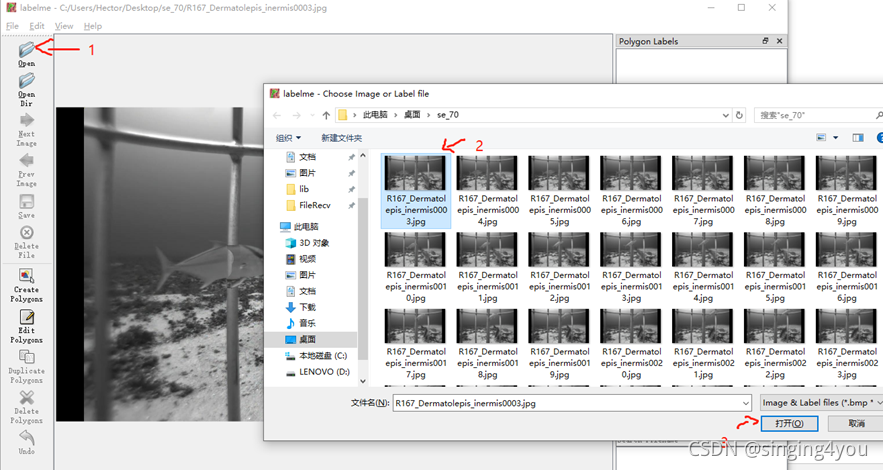Image resolution: width=883 pixels, height=470 pixels.
Task: Click the 新建文件夹 button
Action: (342, 138)
